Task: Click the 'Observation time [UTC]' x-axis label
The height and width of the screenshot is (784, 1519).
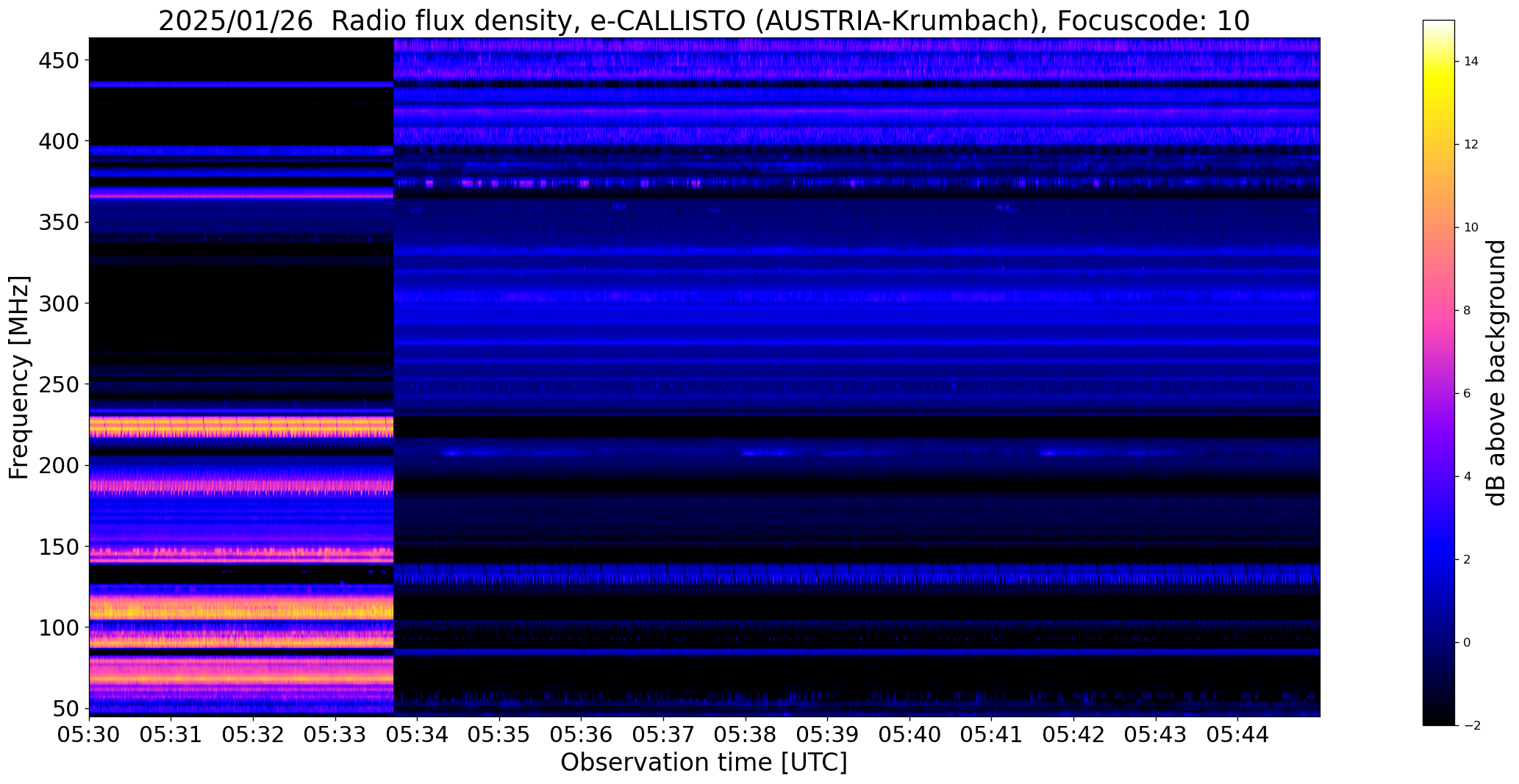Action: tap(704, 762)
